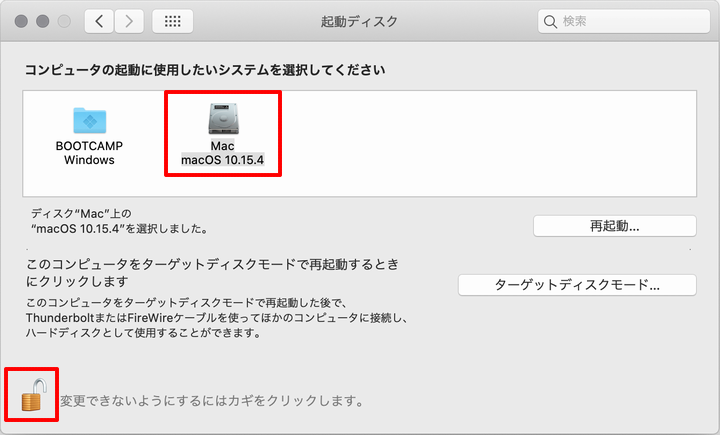
Task: Click the ThunderboltまたはFireWire description line
Action: point(217,318)
